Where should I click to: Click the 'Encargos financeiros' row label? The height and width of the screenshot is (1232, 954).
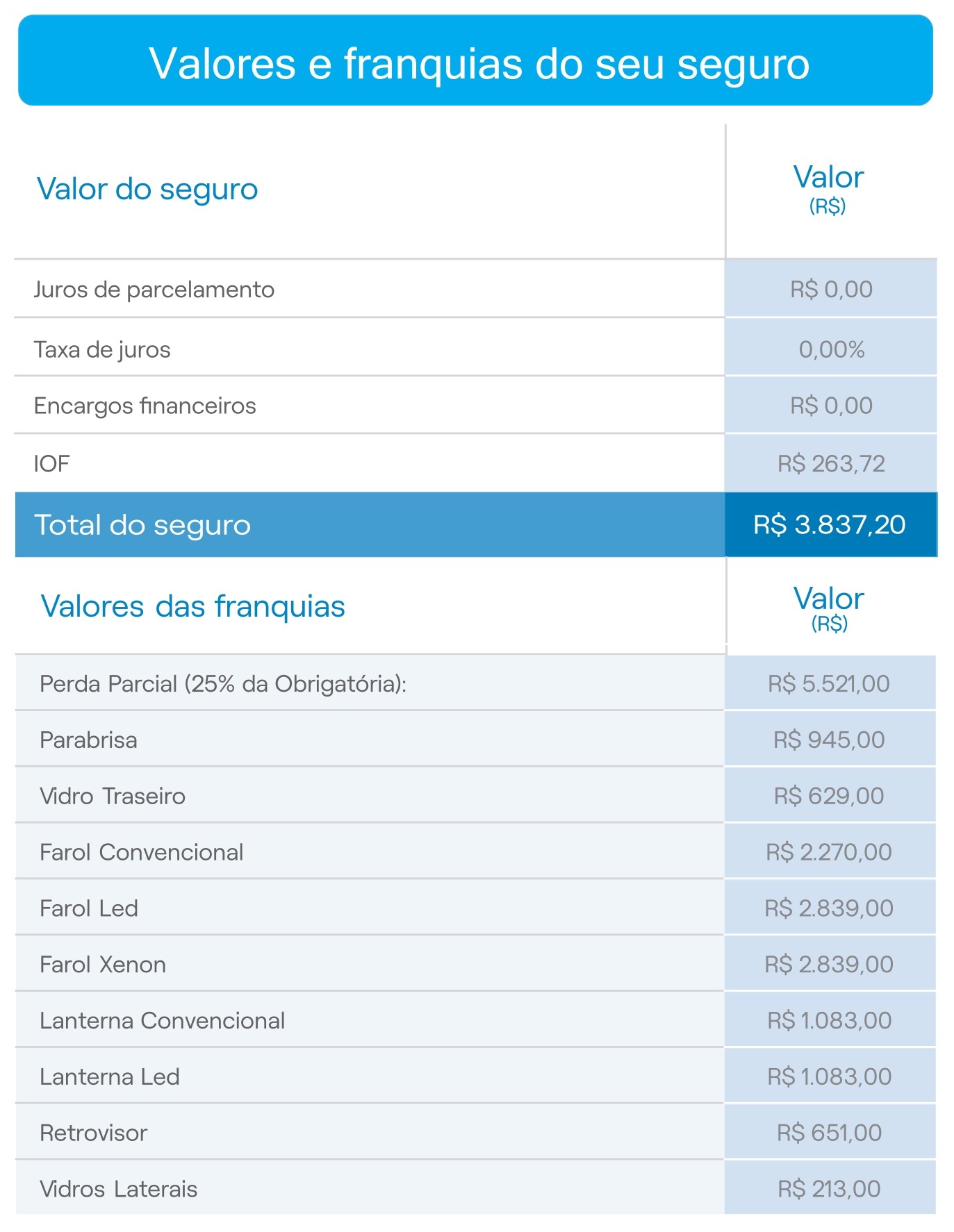point(145,406)
